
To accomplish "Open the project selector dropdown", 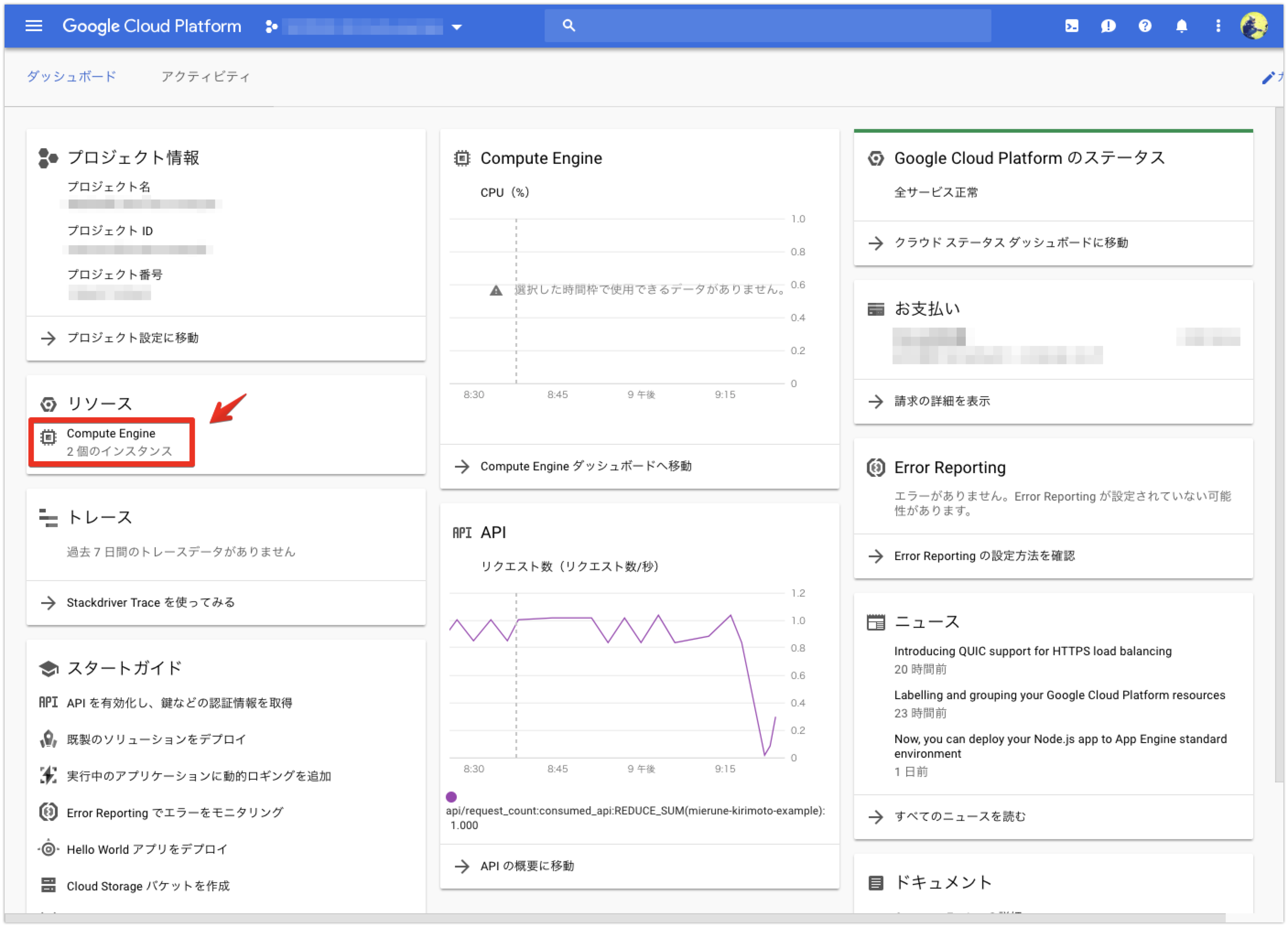I will [x=363, y=26].
